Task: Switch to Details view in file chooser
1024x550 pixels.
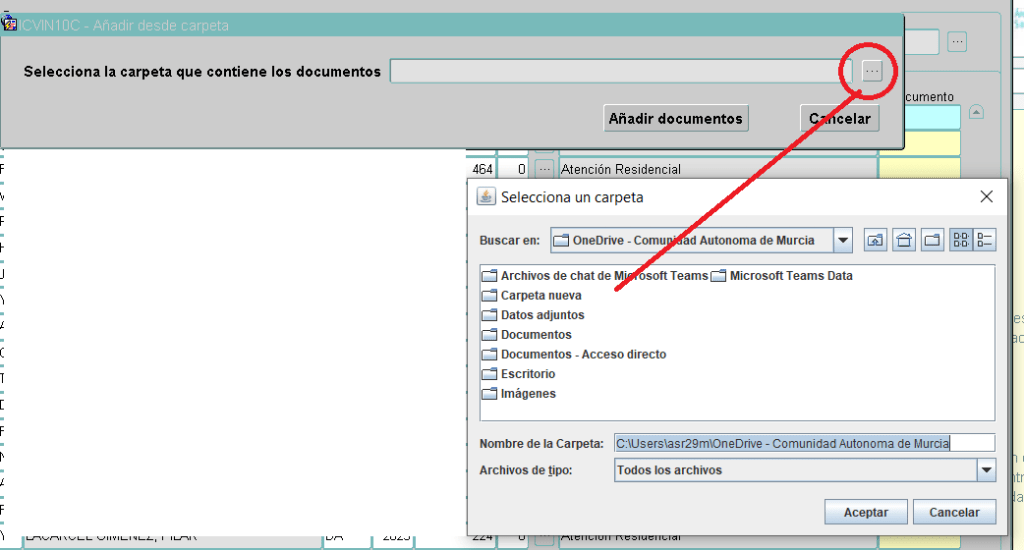Action: 985,240
